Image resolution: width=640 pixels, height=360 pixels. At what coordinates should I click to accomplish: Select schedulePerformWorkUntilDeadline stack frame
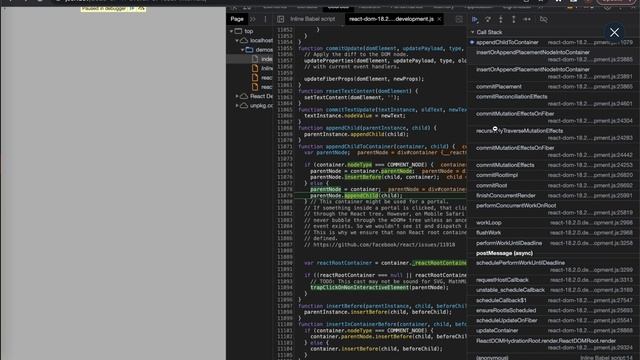(x=554, y=266)
